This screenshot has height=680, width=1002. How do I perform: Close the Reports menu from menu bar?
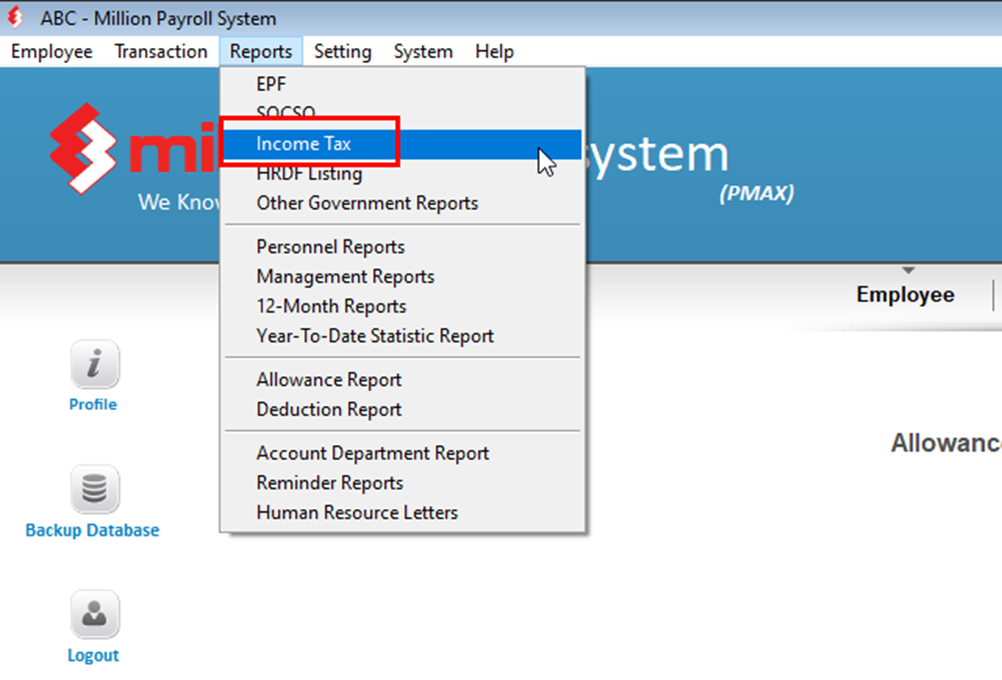tap(261, 52)
